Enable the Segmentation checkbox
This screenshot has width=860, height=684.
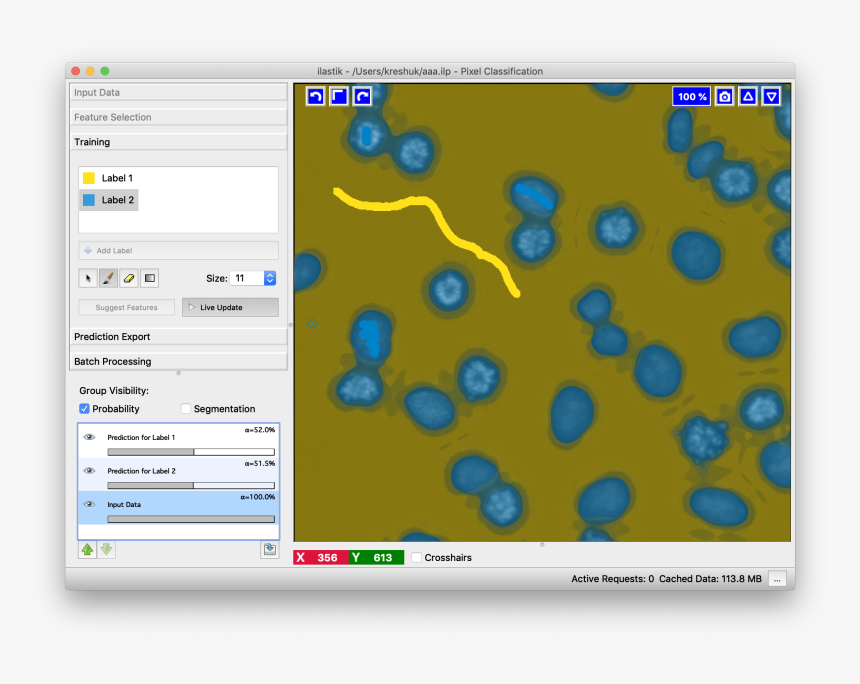186,409
